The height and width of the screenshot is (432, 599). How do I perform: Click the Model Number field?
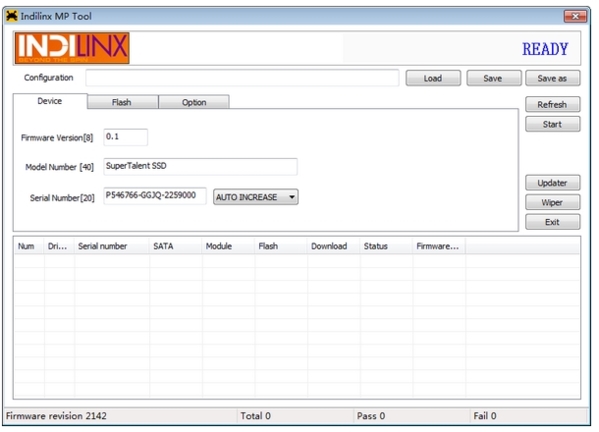tap(200, 167)
